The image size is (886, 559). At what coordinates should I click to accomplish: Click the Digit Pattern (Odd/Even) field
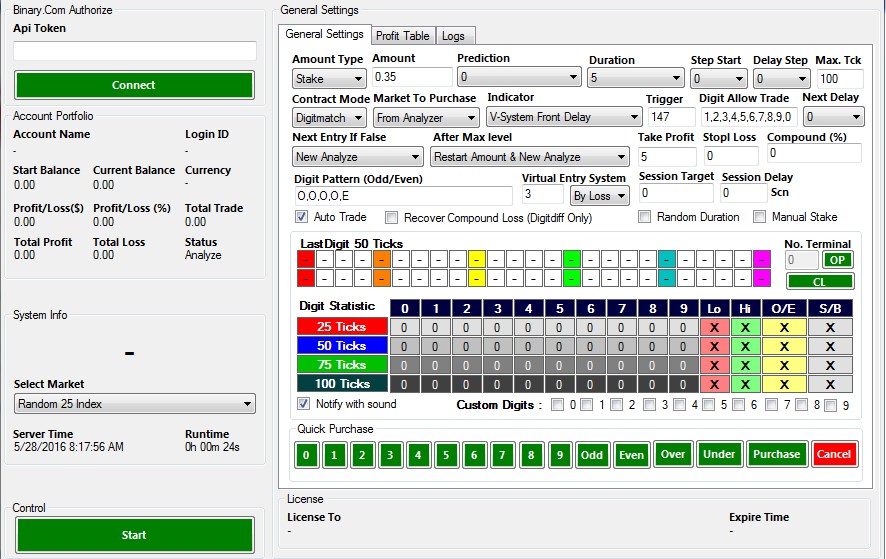coord(403,196)
